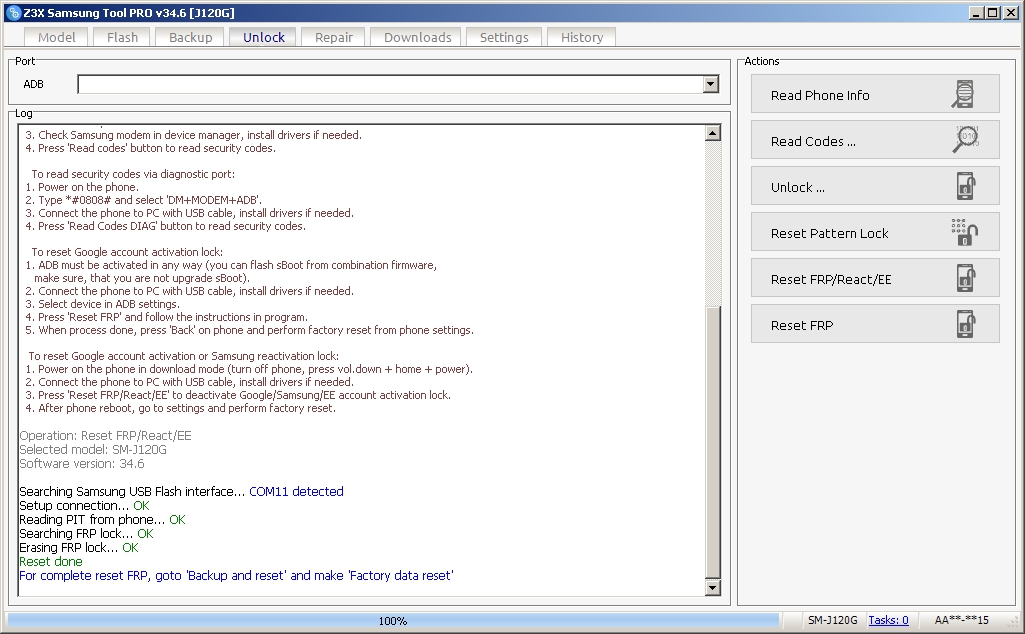1025x634 pixels.
Task: Click 'Selected model: SM-J120G' log line
Action: pyautogui.click(x=93, y=450)
